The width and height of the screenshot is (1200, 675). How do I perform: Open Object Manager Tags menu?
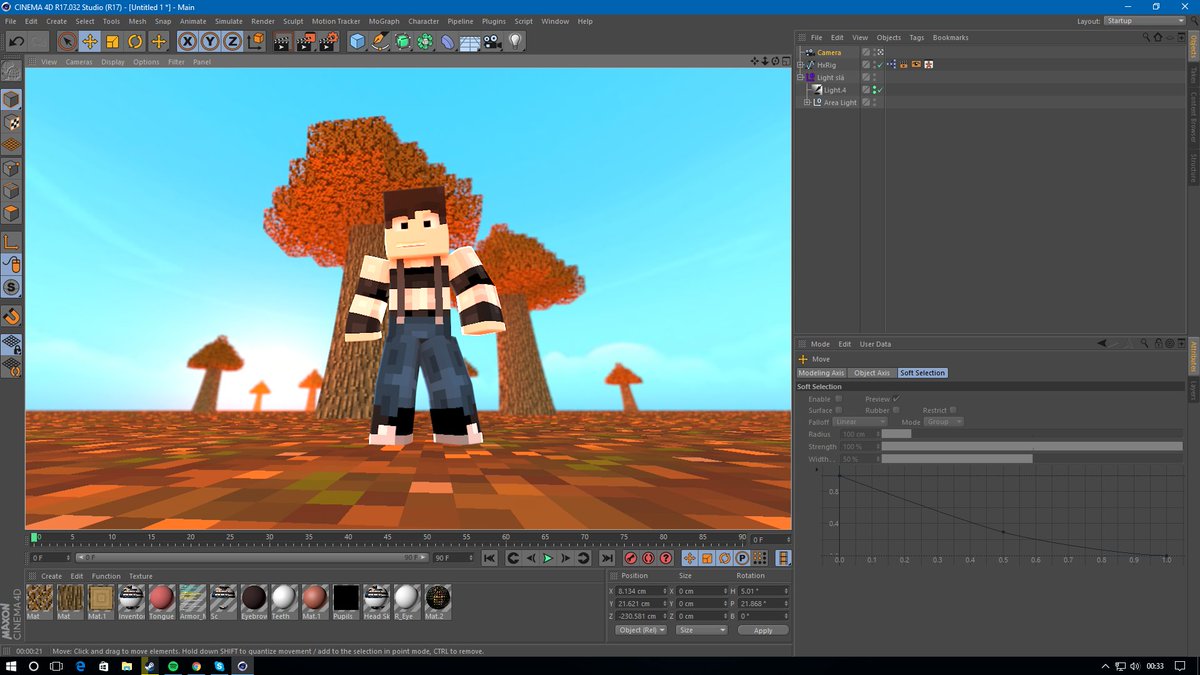tap(916, 37)
